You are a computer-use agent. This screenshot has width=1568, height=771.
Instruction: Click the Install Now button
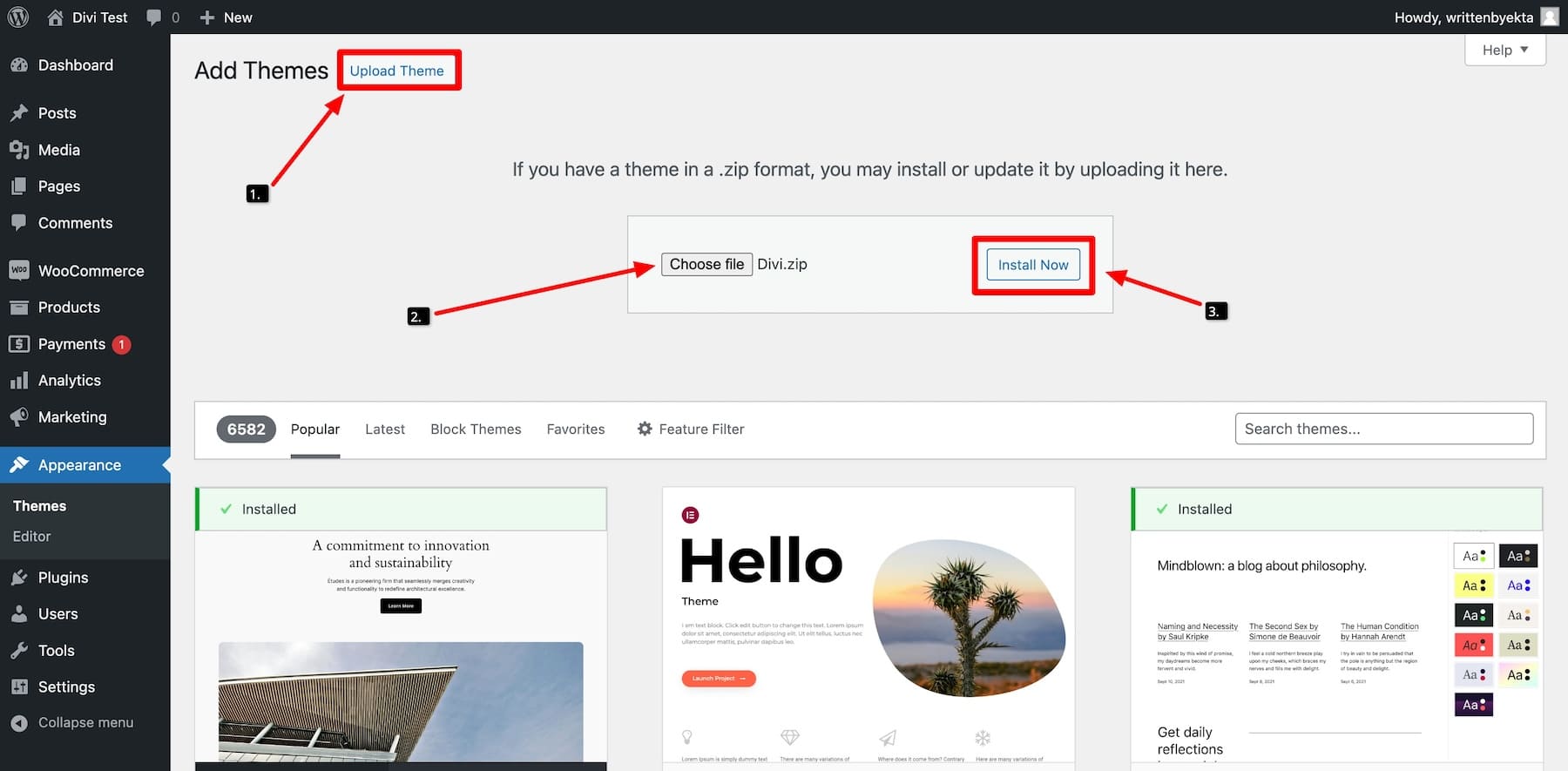coord(1033,265)
